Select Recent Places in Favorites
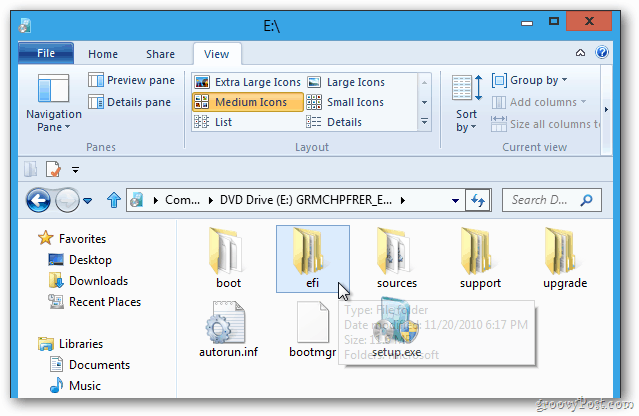The width and height of the screenshot is (639, 416). [95, 302]
